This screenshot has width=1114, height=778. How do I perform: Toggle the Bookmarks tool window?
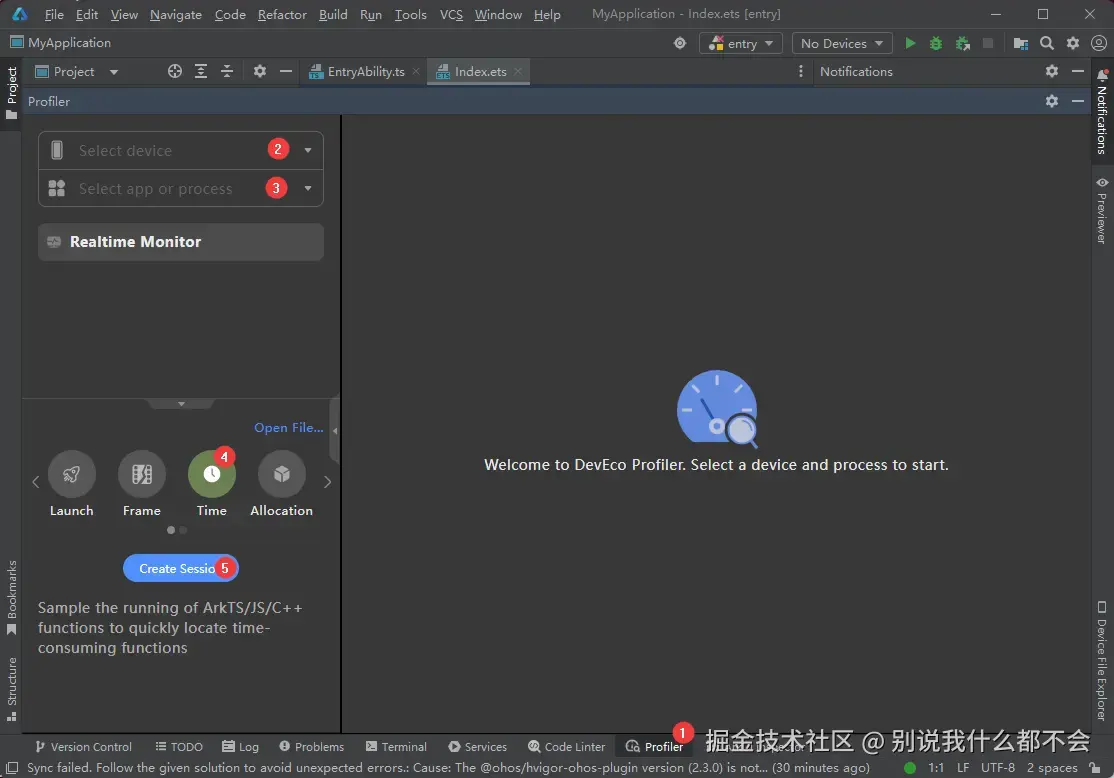point(12,598)
